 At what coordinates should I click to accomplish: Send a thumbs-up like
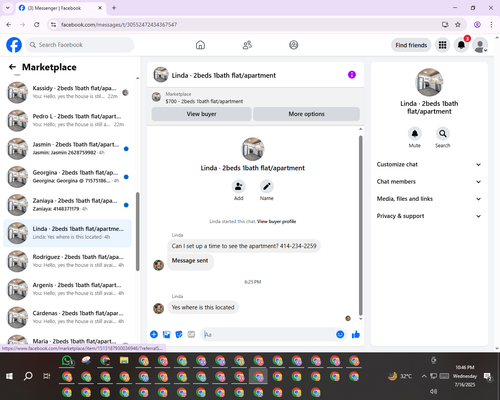pyautogui.click(x=356, y=334)
